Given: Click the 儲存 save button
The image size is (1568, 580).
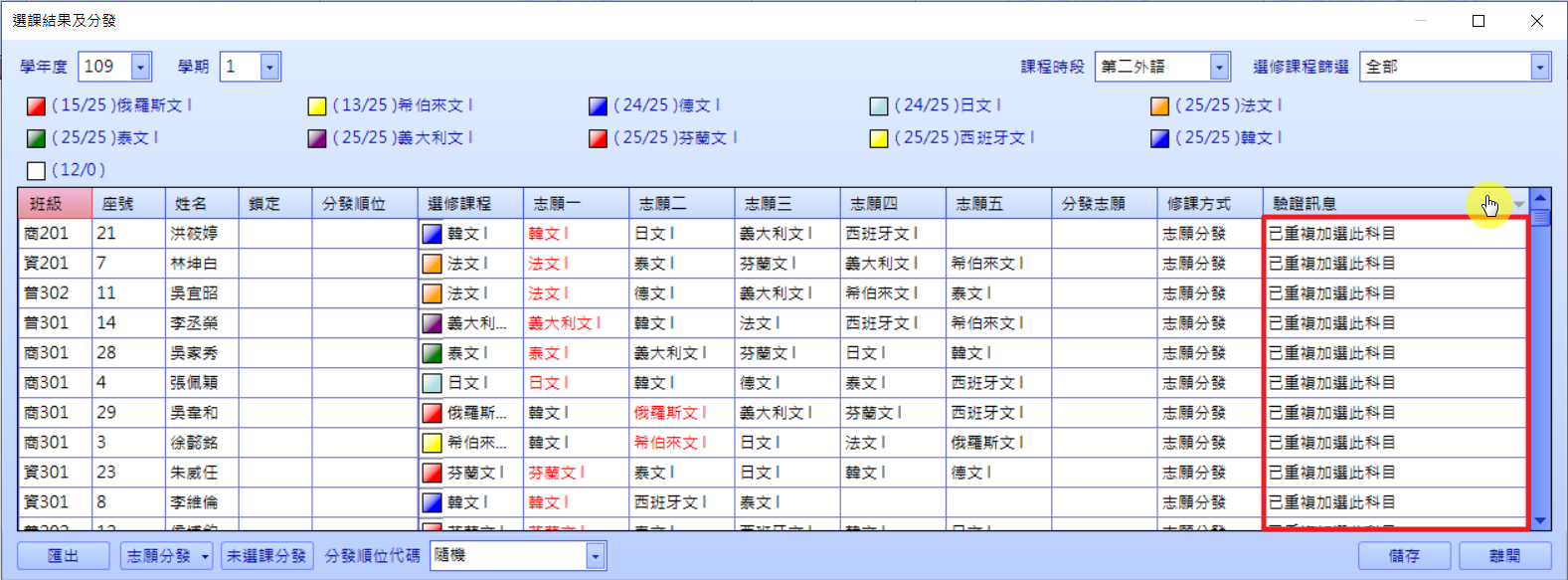Looking at the screenshot, I should pos(1404,556).
